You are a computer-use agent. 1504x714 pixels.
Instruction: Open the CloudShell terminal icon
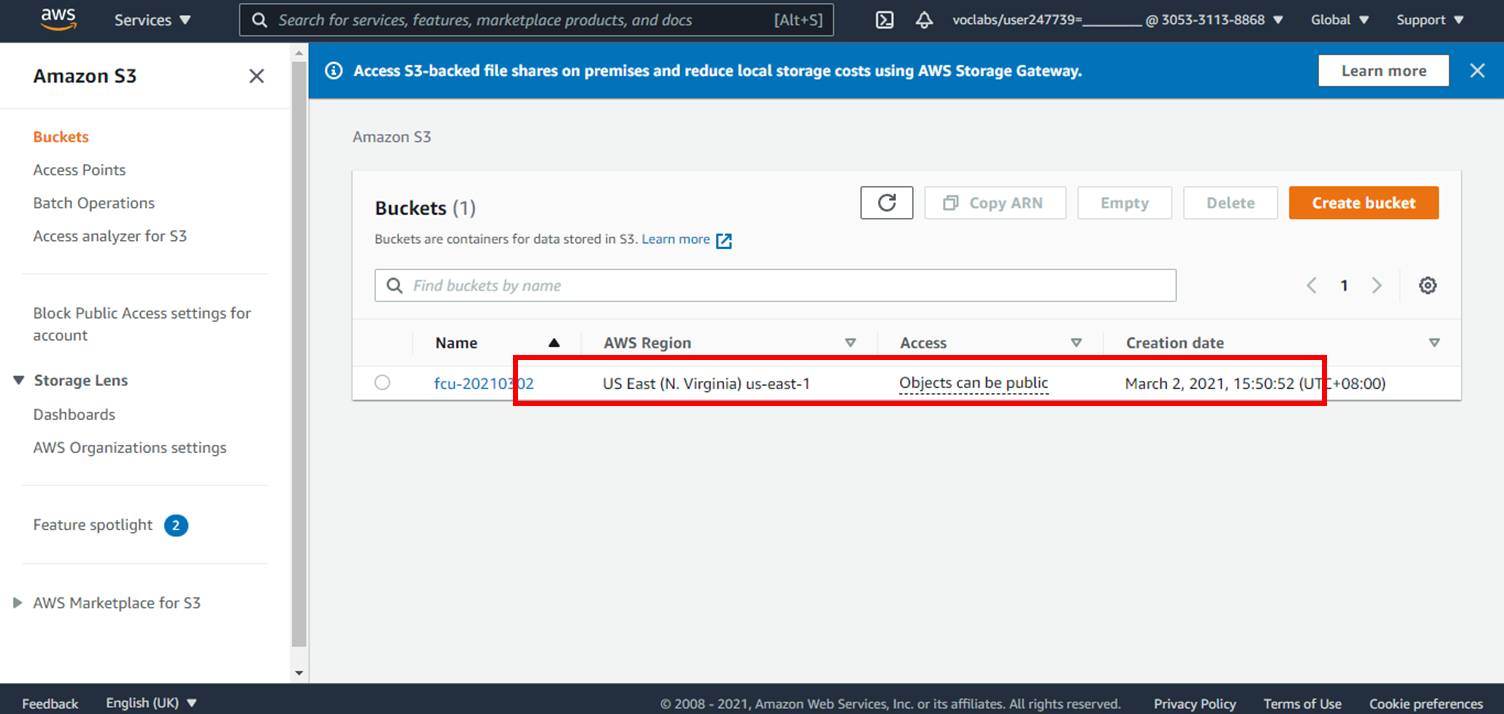884,20
